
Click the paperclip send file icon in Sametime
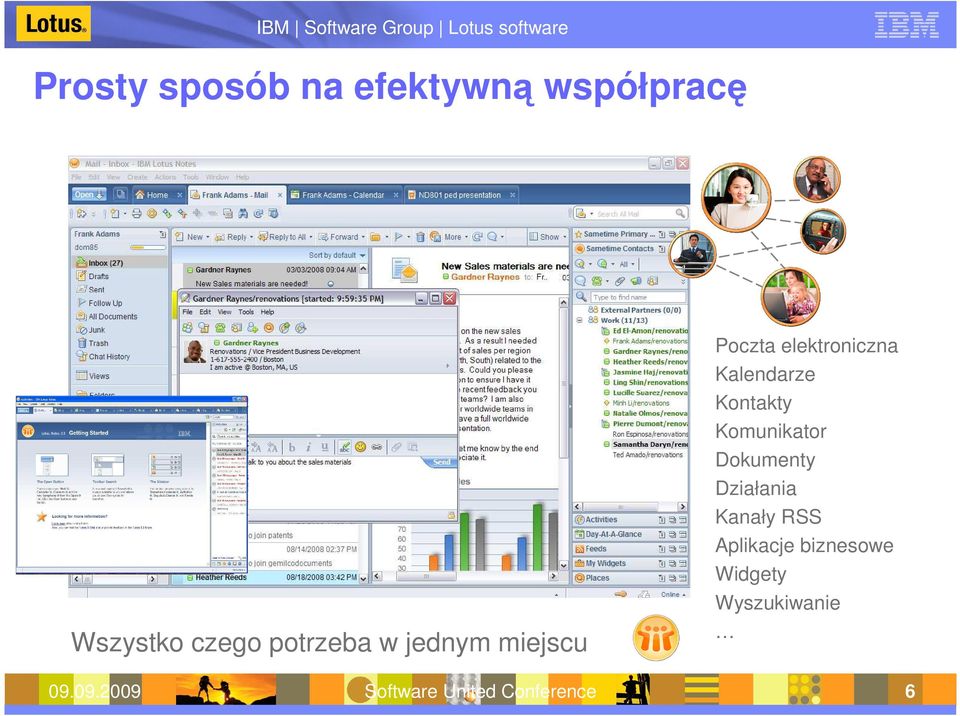click(x=620, y=281)
